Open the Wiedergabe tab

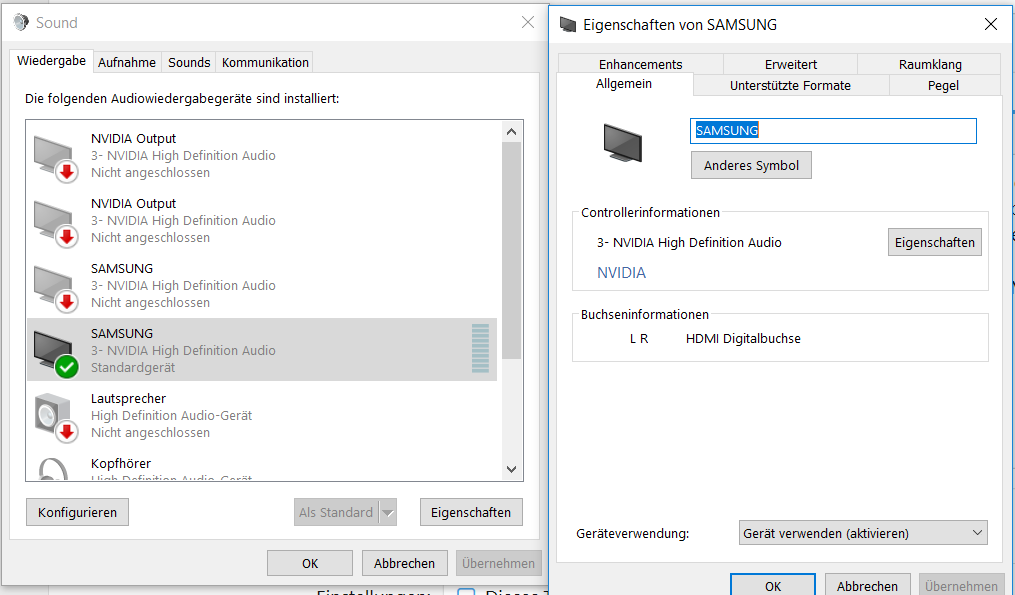[x=51, y=61]
